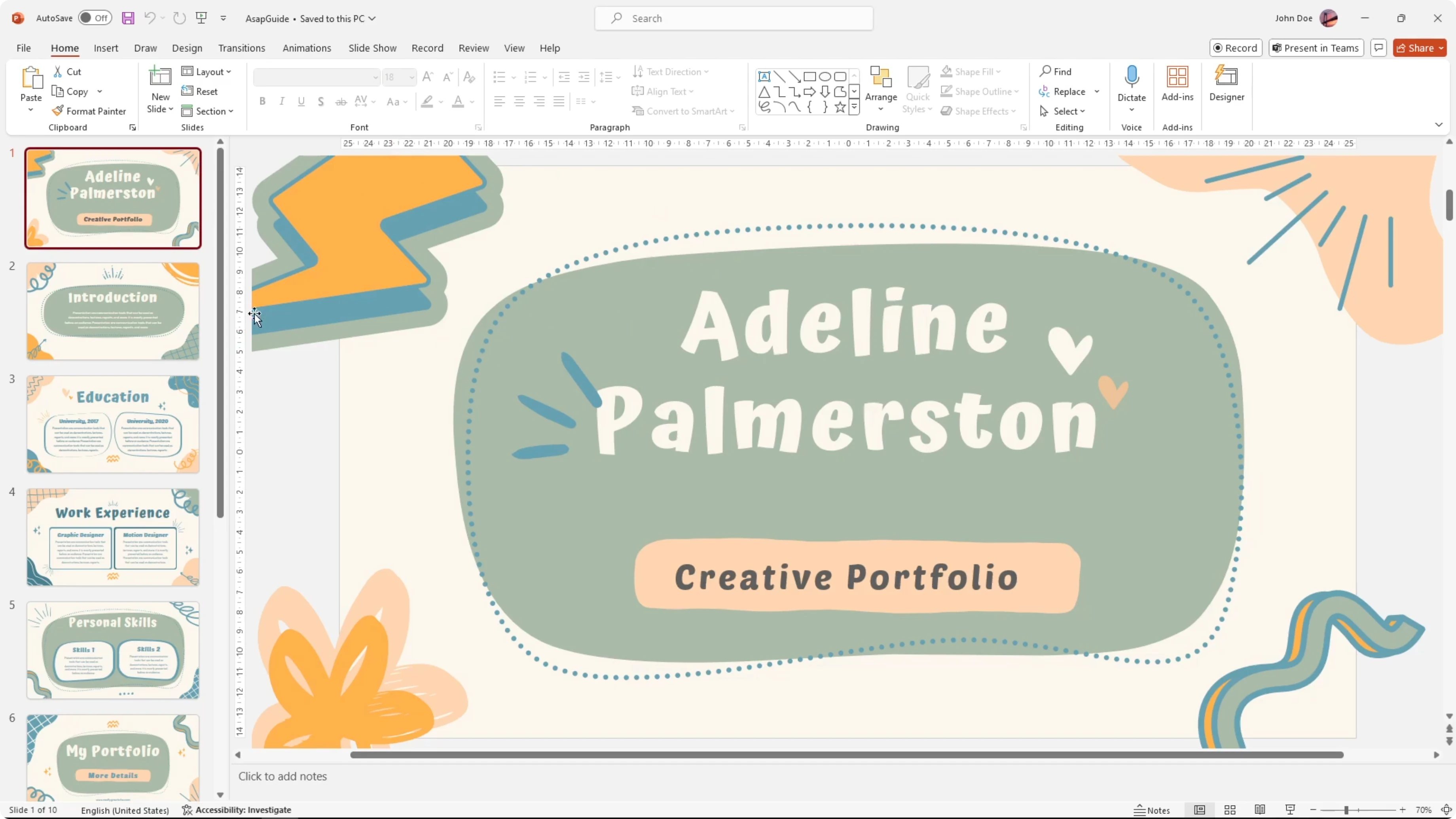Switch to the Animations tab
Image resolution: width=1456 pixels, height=819 pixels.
click(307, 48)
